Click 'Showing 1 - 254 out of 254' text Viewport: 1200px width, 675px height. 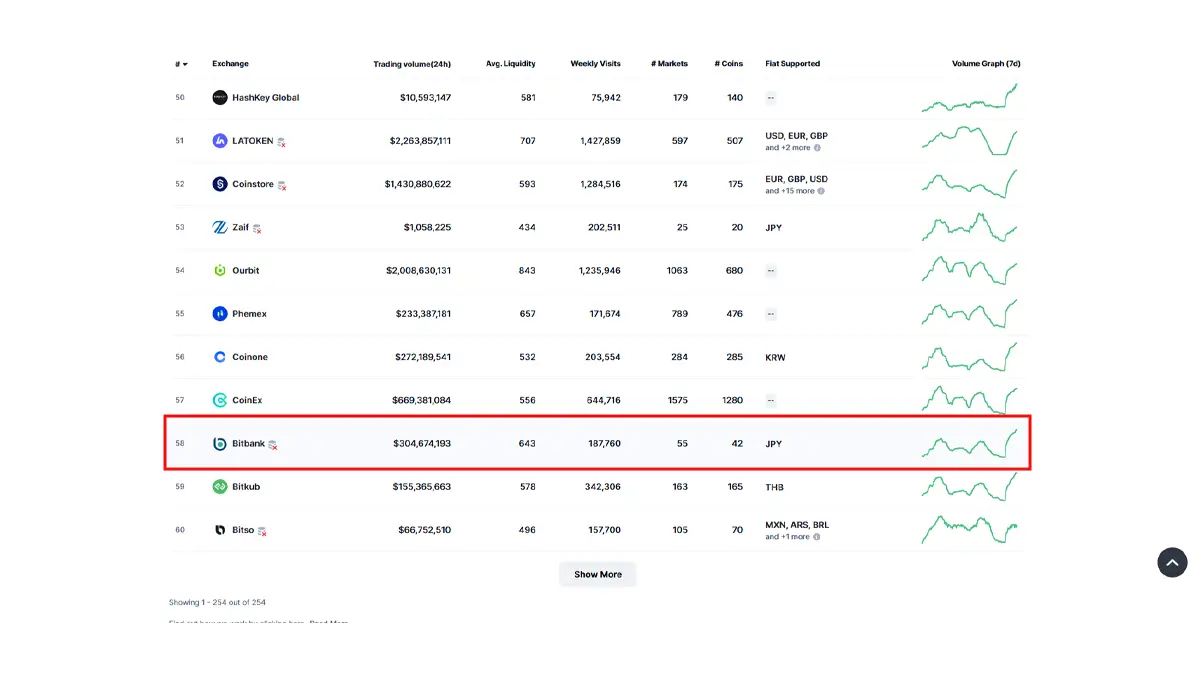click(217, 602)
